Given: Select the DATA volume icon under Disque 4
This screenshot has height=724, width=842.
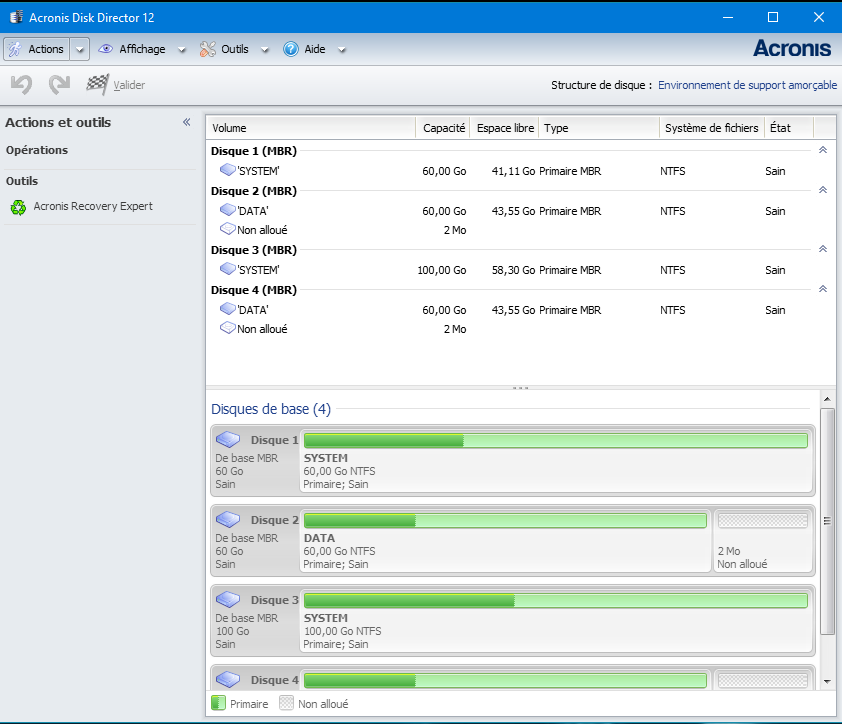Looking at the screenshot, I should click(228, 309).
